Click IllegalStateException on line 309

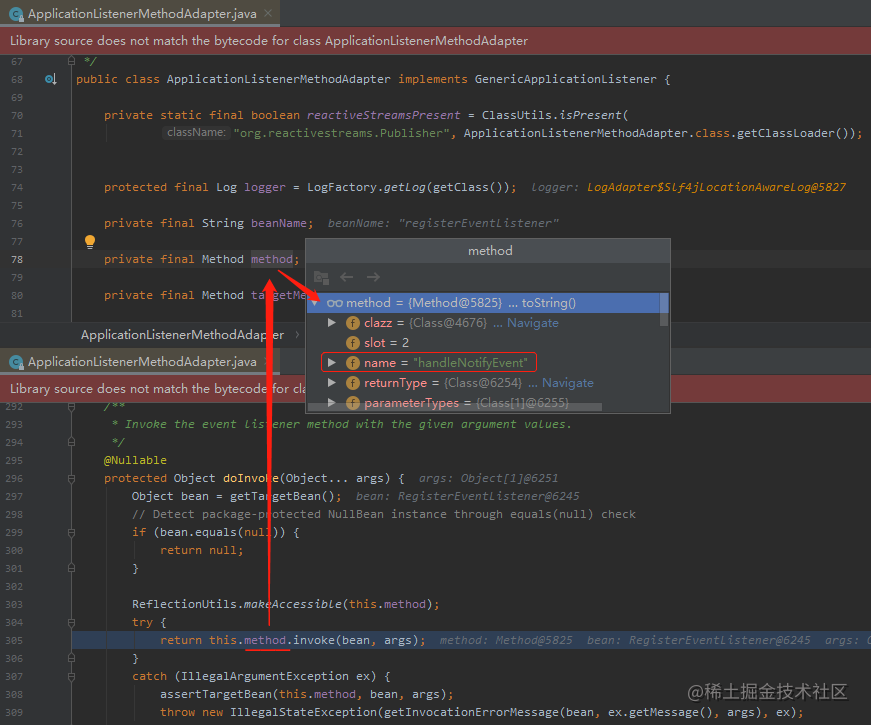(303, 712)
